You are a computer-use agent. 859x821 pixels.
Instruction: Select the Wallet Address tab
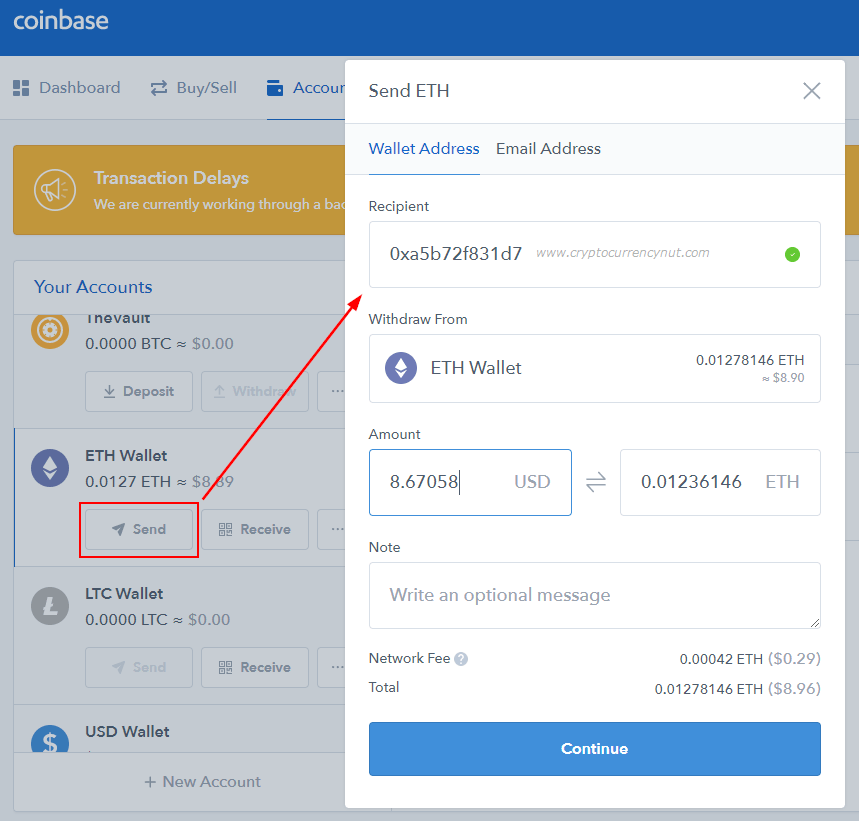point(424,148)
